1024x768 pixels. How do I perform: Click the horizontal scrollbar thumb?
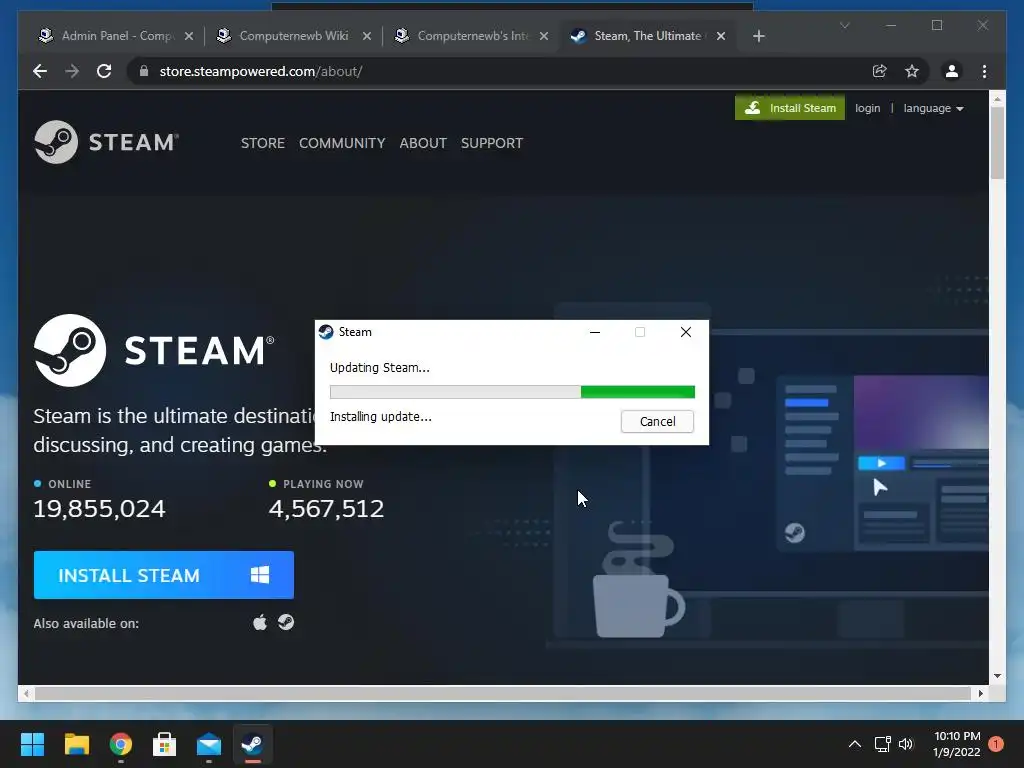tap(503, 694)
